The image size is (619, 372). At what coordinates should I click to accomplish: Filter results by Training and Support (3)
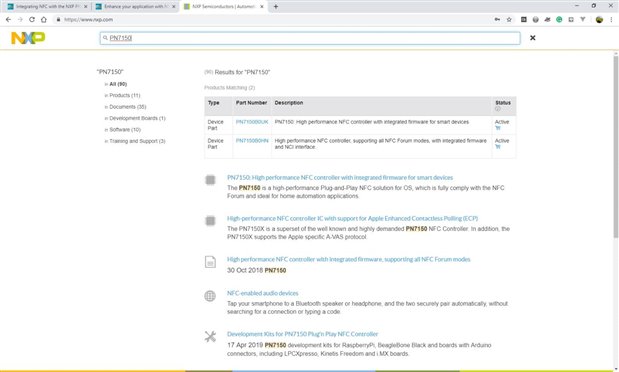(x=137, y=141)
